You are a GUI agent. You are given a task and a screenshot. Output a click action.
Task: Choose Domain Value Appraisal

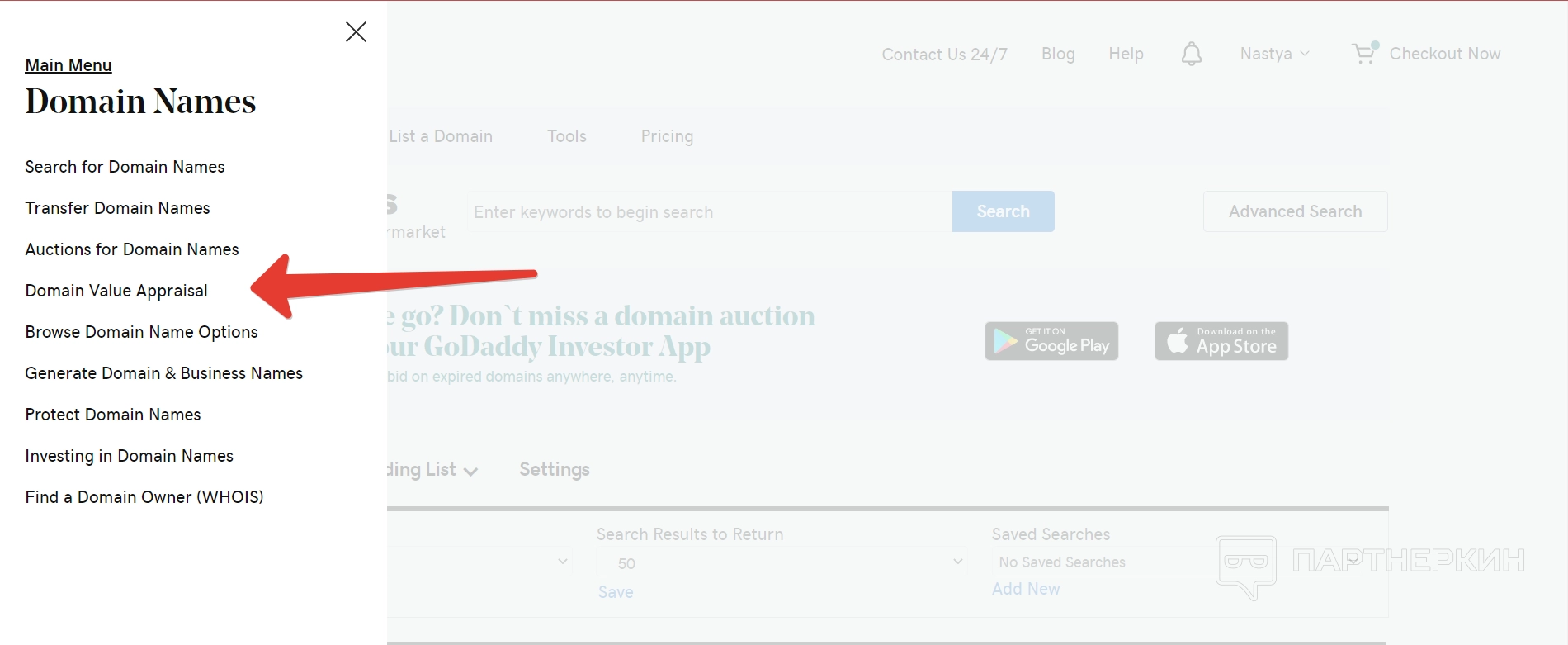click(116, 291)
